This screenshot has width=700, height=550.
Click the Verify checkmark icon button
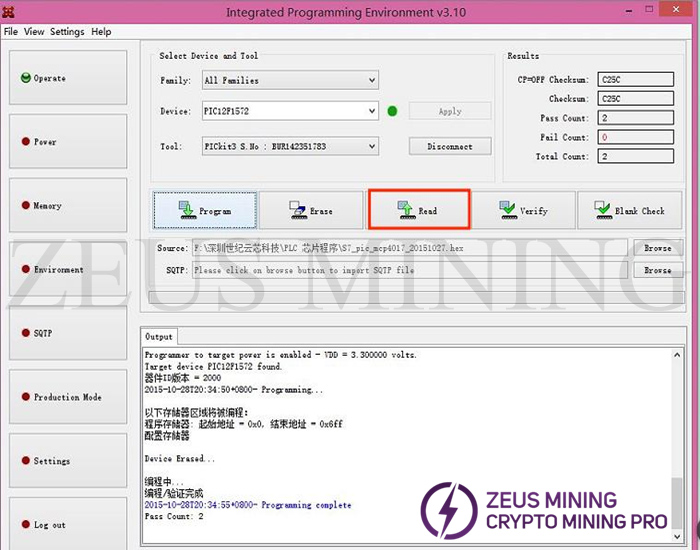click(x=524, y=211)
